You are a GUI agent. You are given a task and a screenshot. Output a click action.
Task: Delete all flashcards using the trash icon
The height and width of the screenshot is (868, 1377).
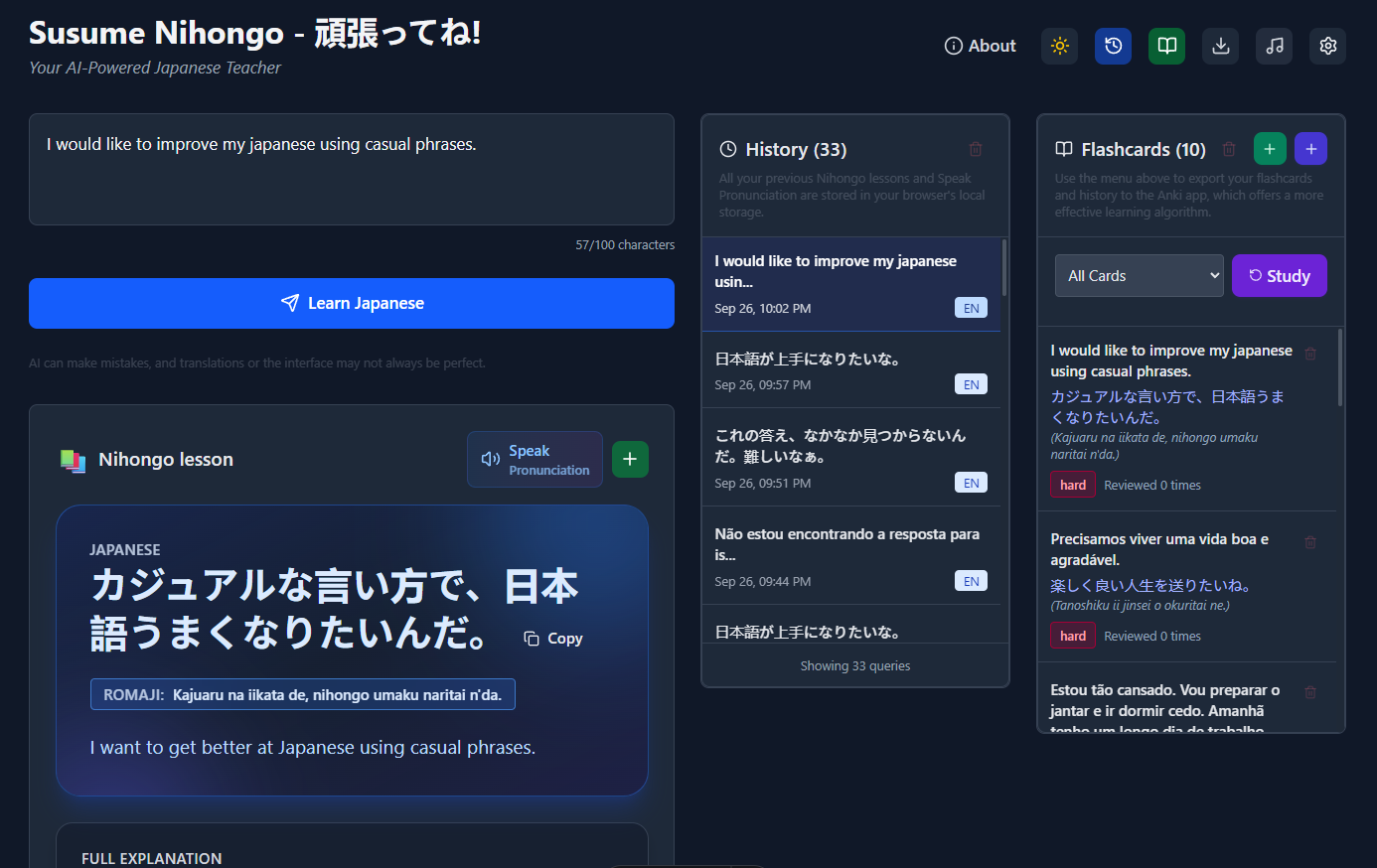(1229, 148)
